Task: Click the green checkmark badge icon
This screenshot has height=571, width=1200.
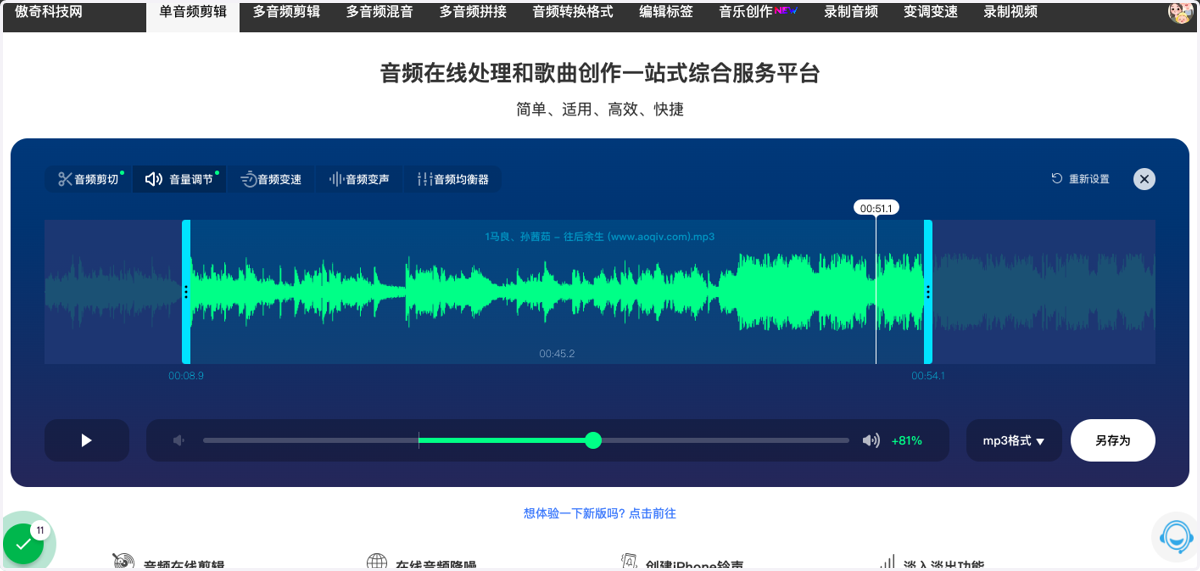Action: point(22,544)
